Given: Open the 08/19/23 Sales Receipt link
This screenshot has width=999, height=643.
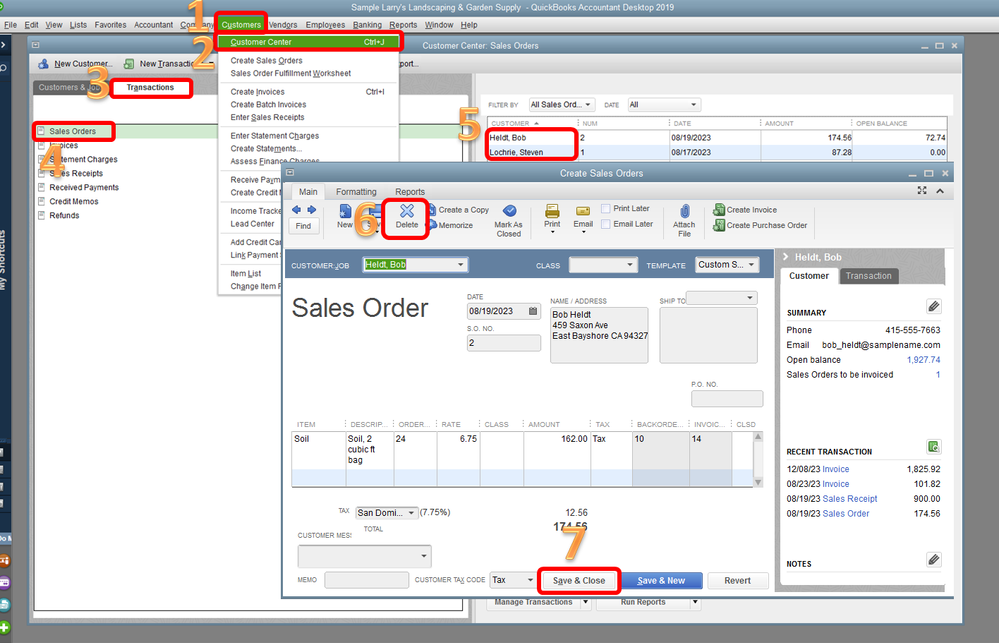Looking at the screenshot, I should click(849, 499).
